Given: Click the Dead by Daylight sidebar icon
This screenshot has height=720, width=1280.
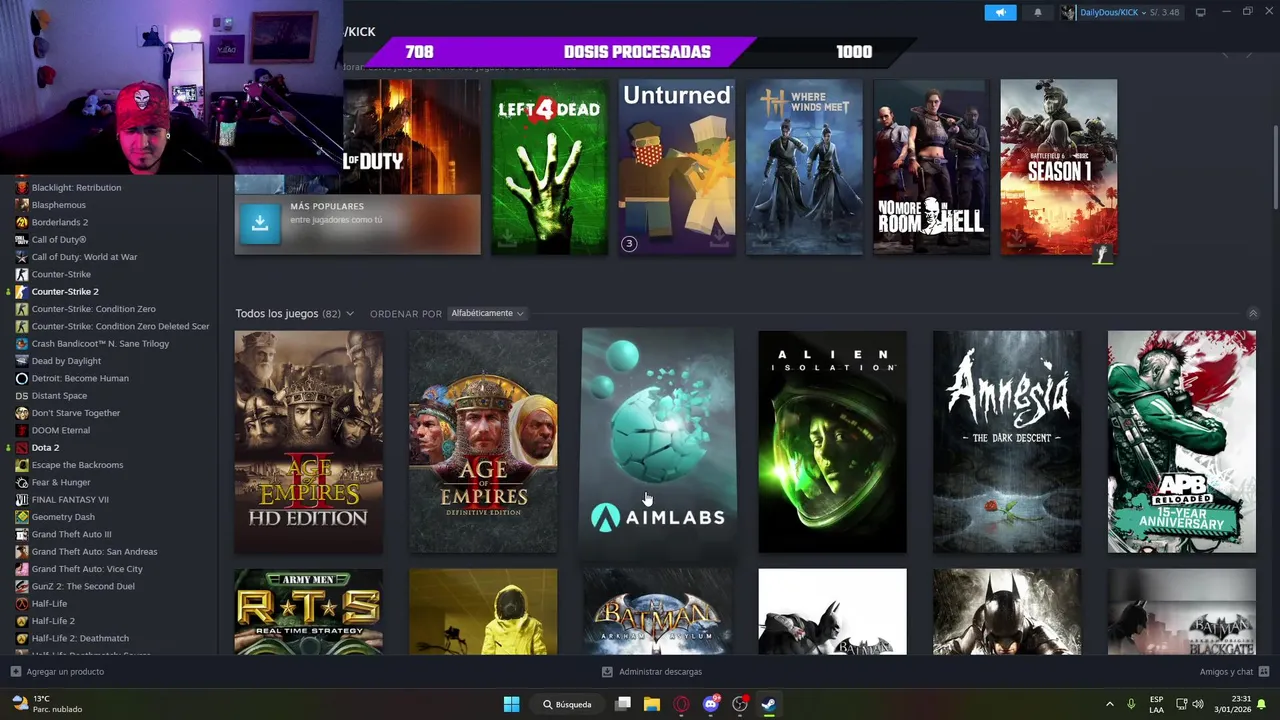Looking at the screenshot, I should click(x=21, y=361).
